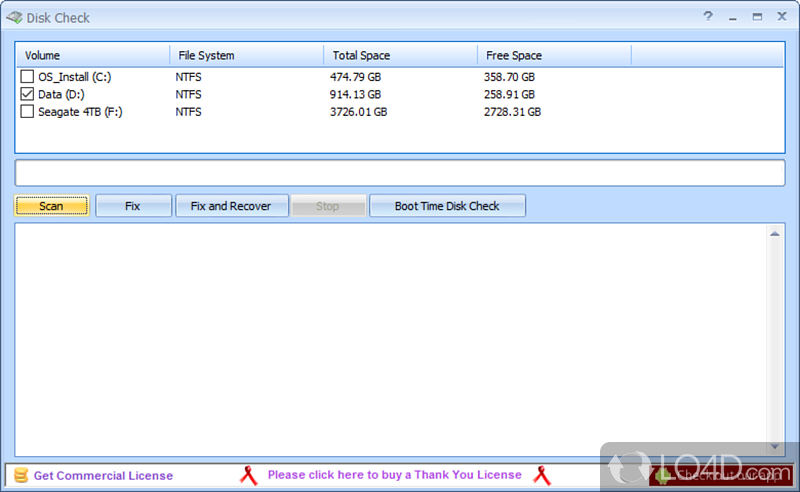Screen dimensions: 800x492
Task: Maximize the Disk Check window
Action: coord(757,17)
